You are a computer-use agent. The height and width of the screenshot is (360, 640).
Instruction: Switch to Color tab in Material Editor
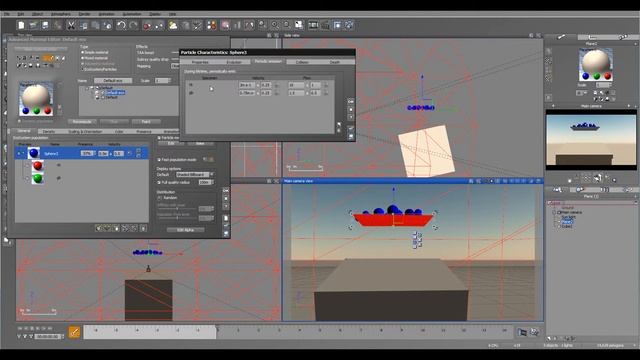point(119,131)
